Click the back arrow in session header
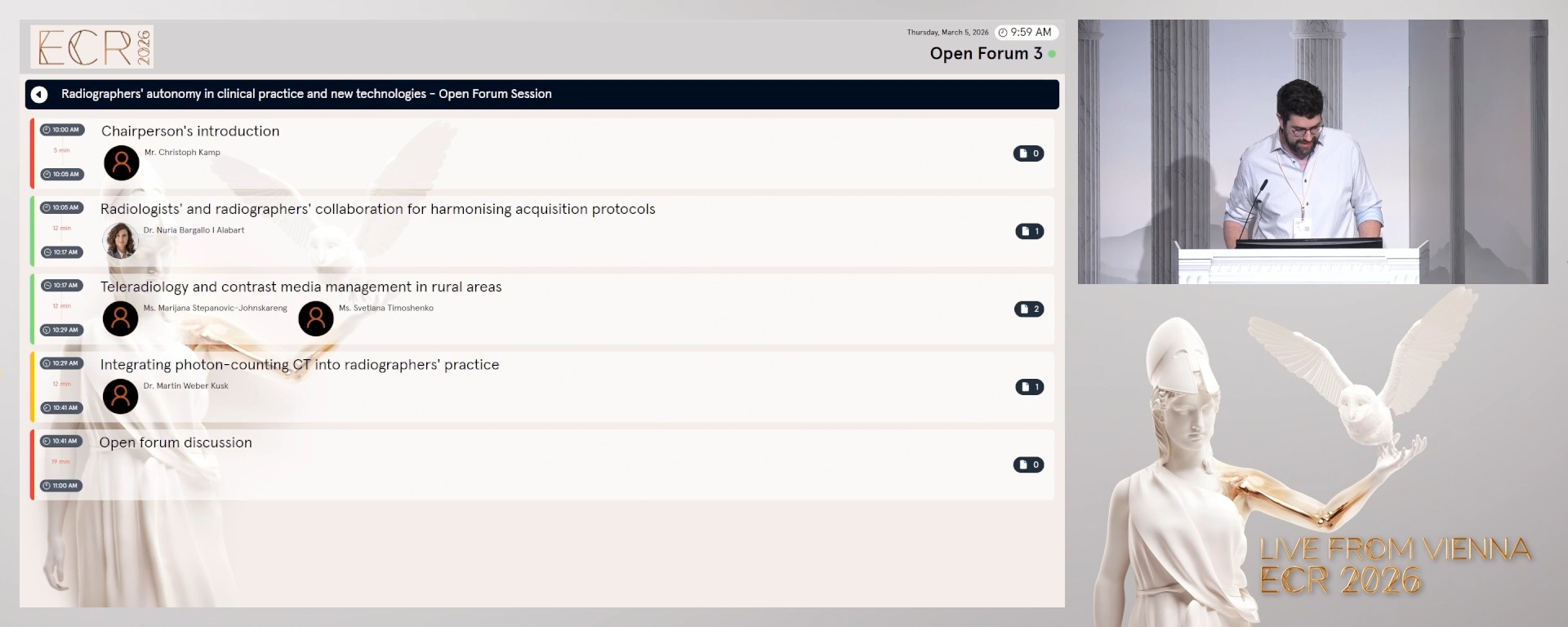Viewport: 1568px width, 627px height. pyautogui.click(x=39, y=95)
